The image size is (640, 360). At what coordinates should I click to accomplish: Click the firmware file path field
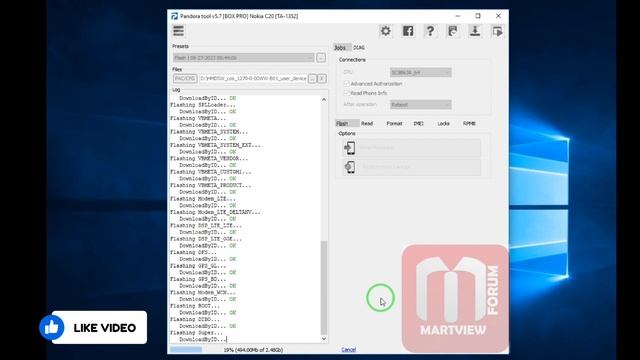[x=253, y=78]
